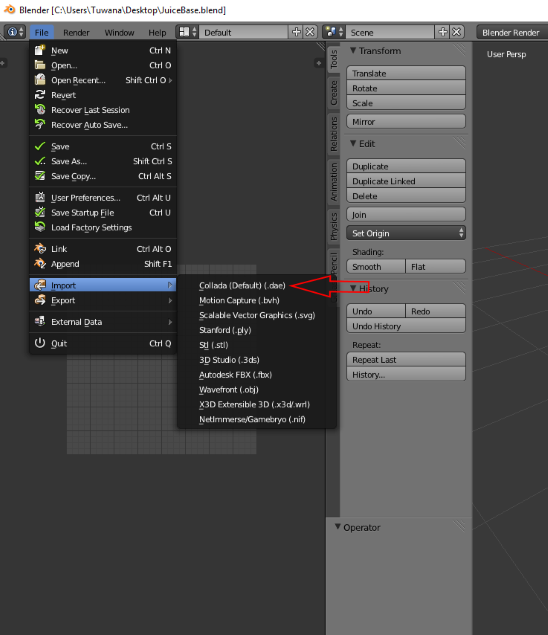Choose Stl (.stl) import
548x635 pixels.
point(257,345)
